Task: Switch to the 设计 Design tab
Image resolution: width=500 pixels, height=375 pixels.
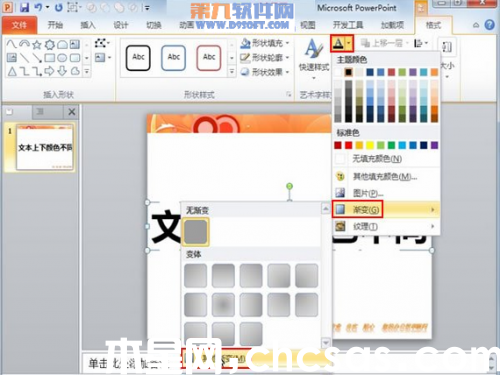Action: (x=121, y=25)
